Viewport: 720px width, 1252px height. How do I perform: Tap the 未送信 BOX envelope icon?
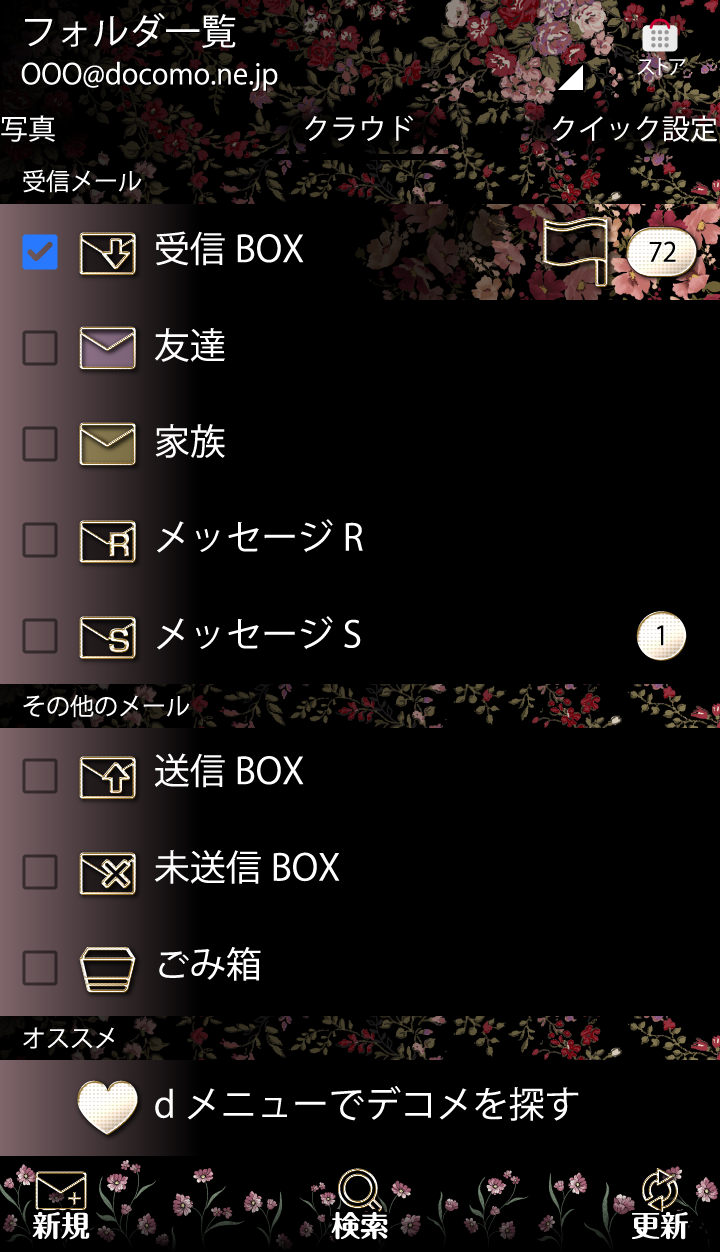107,872
